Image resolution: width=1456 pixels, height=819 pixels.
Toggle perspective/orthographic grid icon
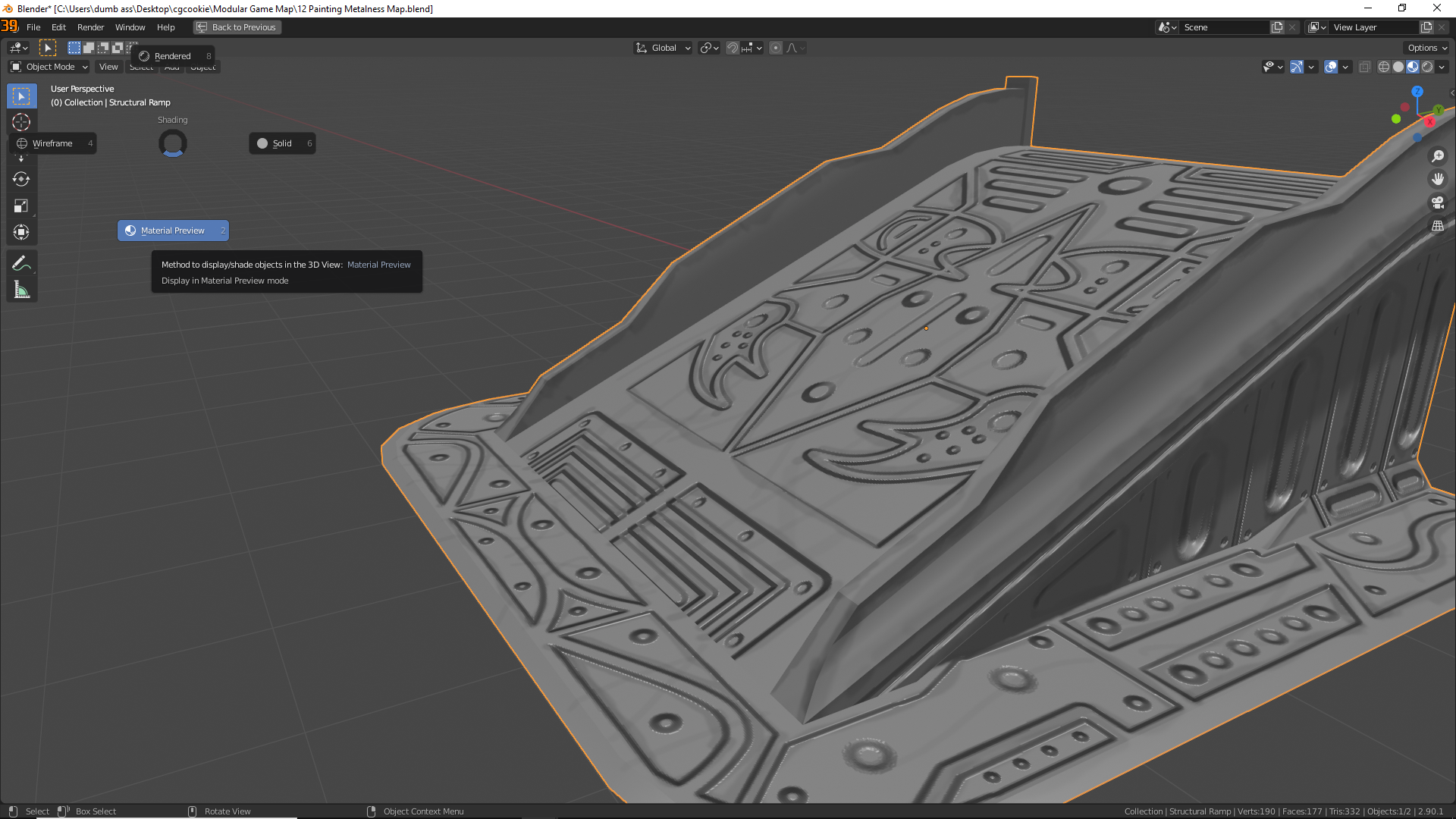click(x=1438, y=226)
